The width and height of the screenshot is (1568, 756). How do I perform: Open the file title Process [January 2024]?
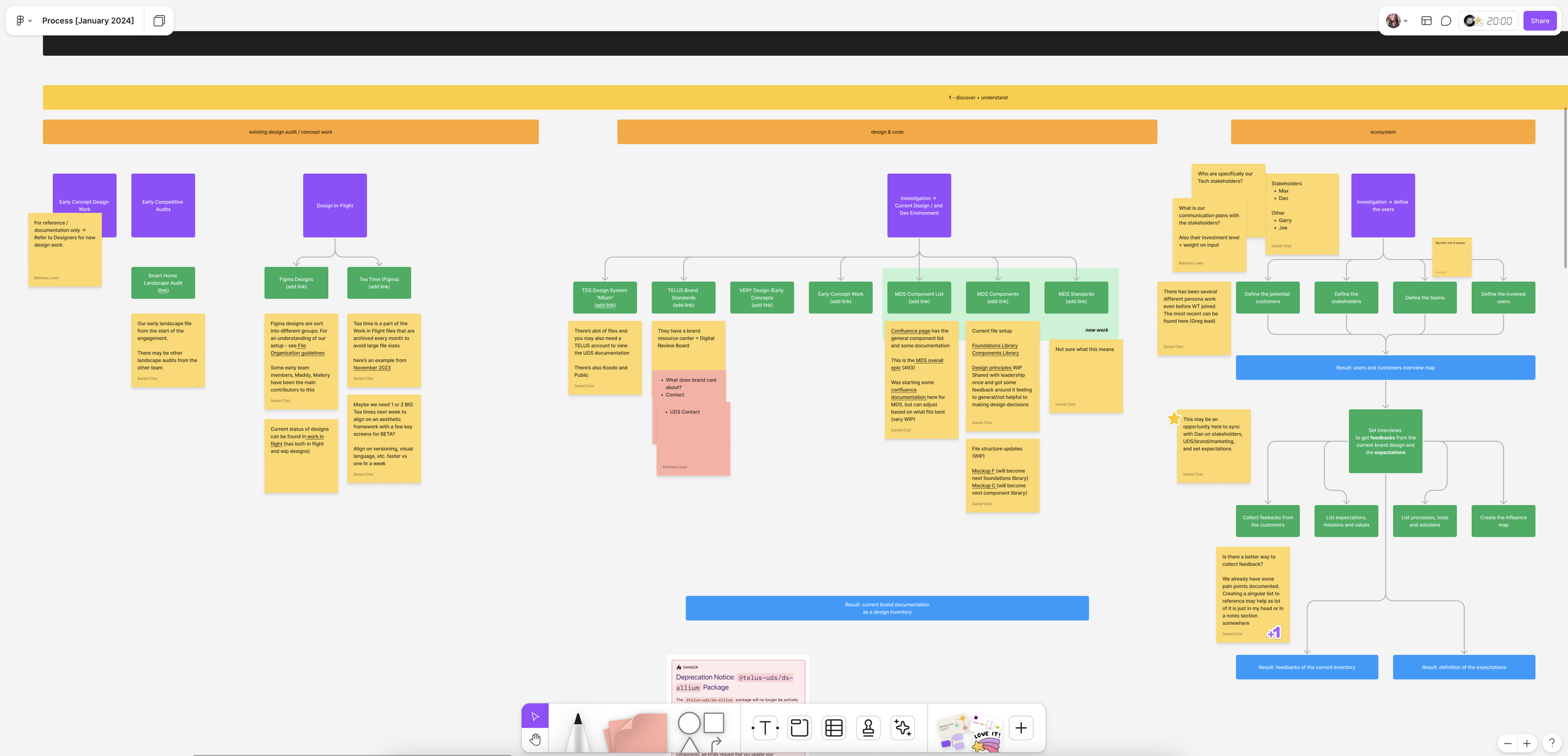(88, 21)
